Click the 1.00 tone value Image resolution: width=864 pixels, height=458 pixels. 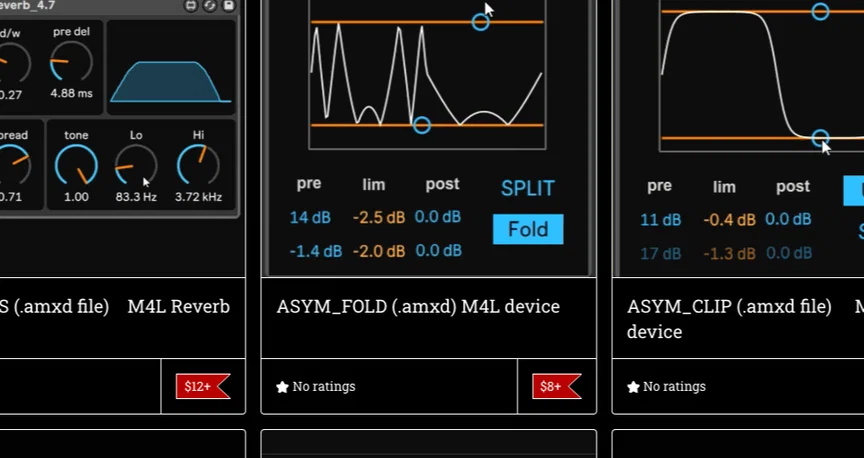[76, 197]
